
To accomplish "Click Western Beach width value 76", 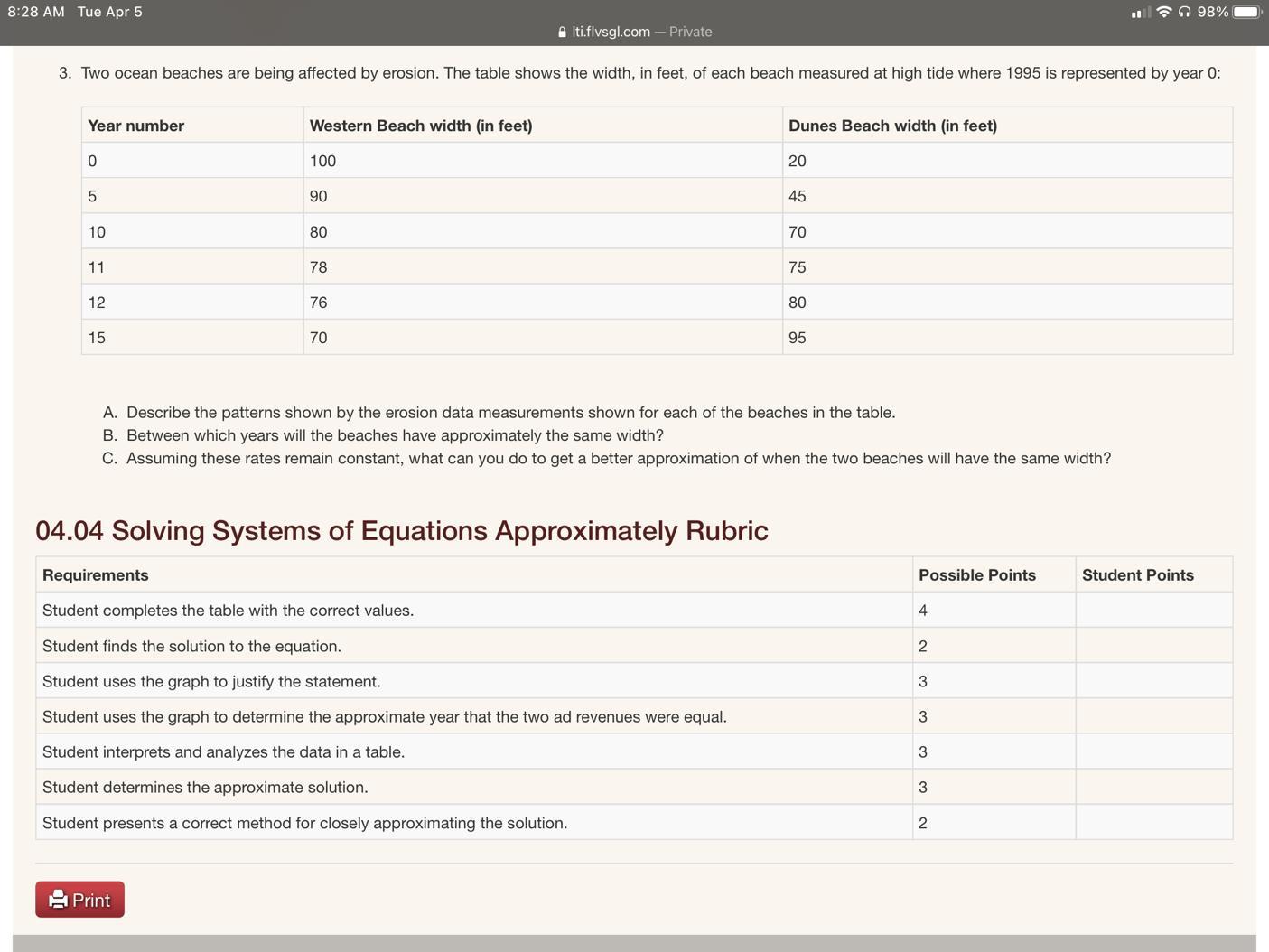I will click(x=318, y=303).
